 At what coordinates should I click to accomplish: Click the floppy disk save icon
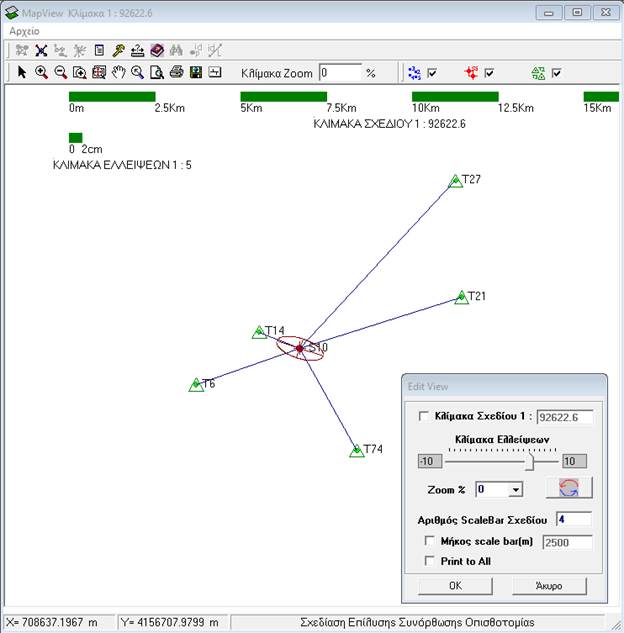[x=195, y=72]
